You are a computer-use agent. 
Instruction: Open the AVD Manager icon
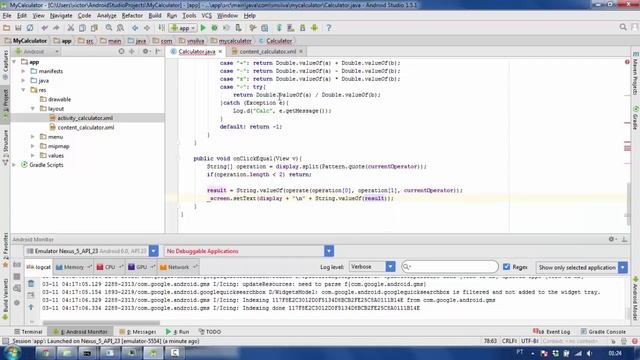point(291,28)
